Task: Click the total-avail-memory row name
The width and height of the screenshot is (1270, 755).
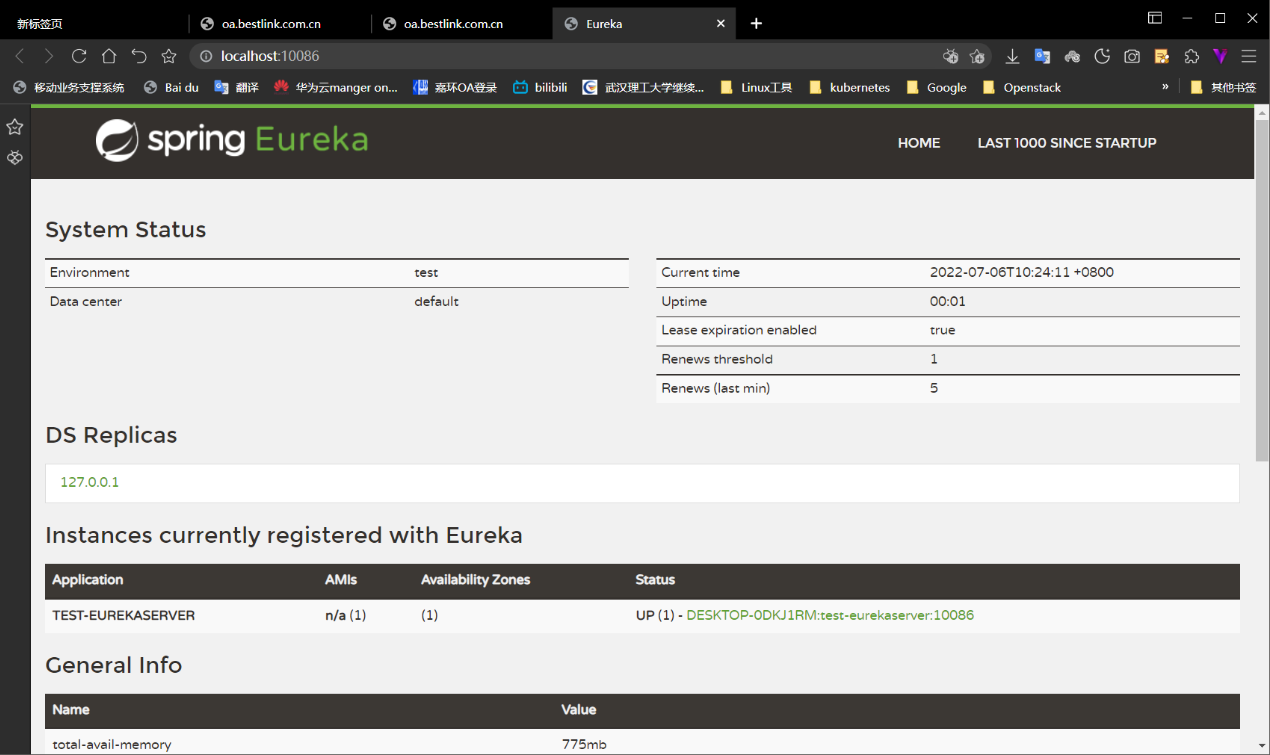Action: pyautogui.click(x=112, y=744)
